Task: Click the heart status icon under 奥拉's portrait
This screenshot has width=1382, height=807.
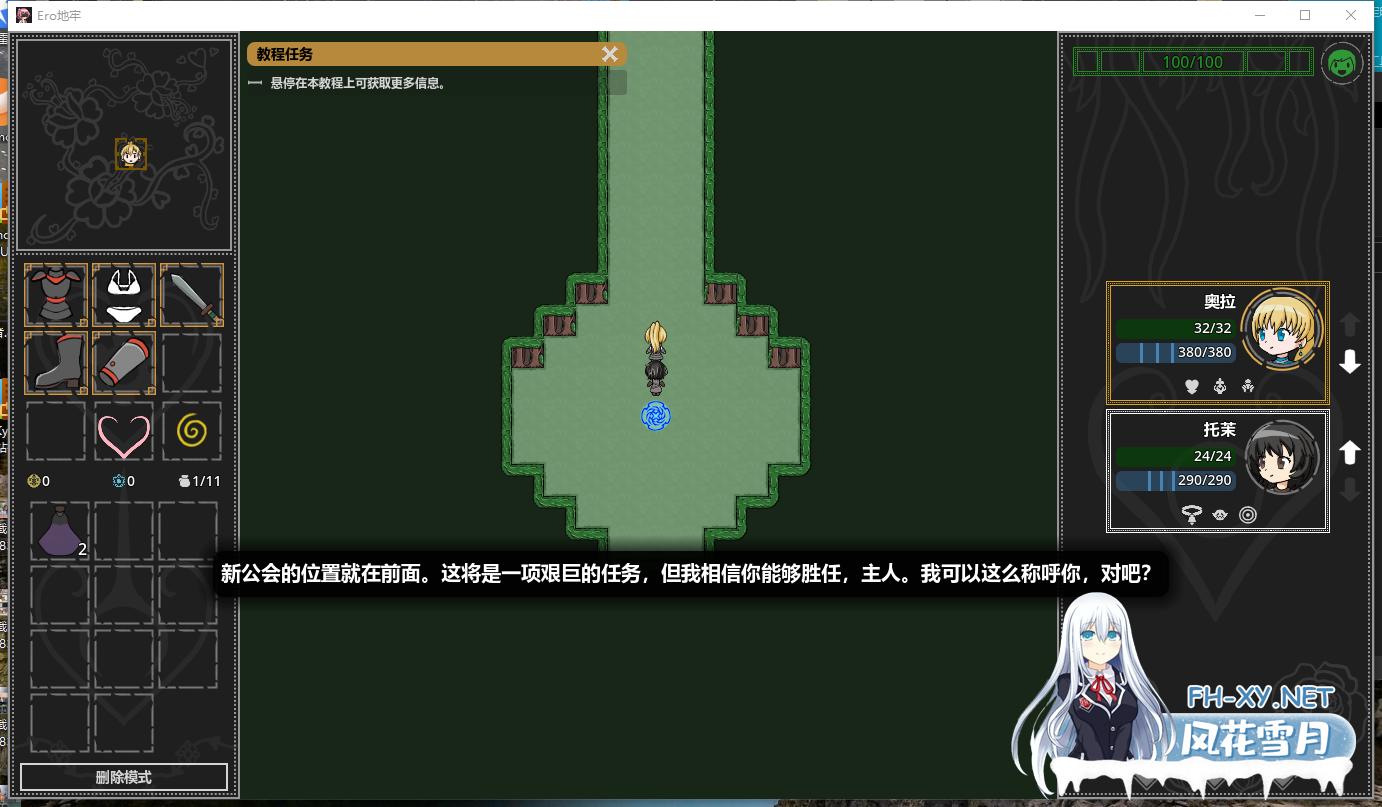Action: 1191,385
